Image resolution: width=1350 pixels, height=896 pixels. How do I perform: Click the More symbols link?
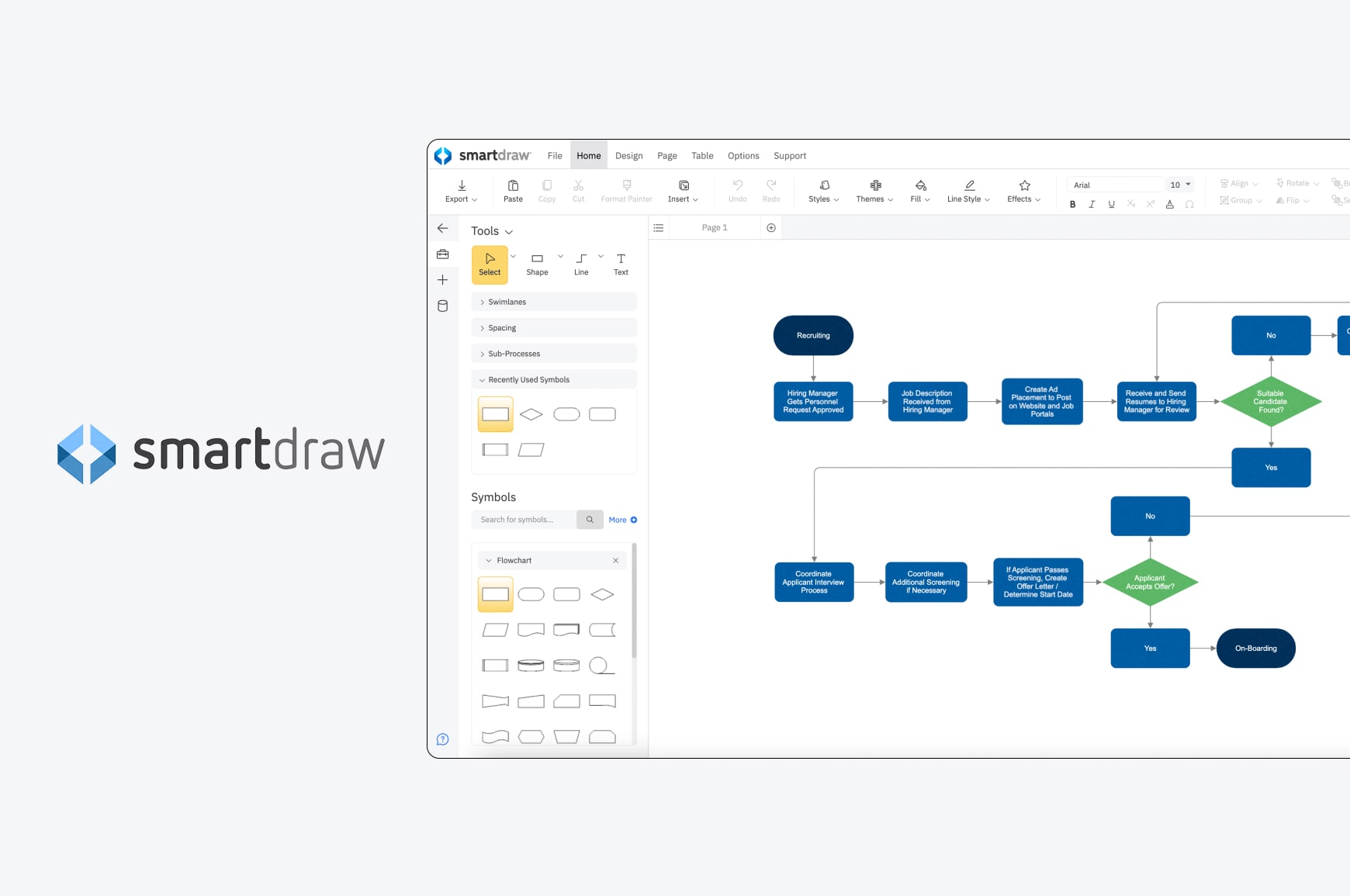[622, 520]
